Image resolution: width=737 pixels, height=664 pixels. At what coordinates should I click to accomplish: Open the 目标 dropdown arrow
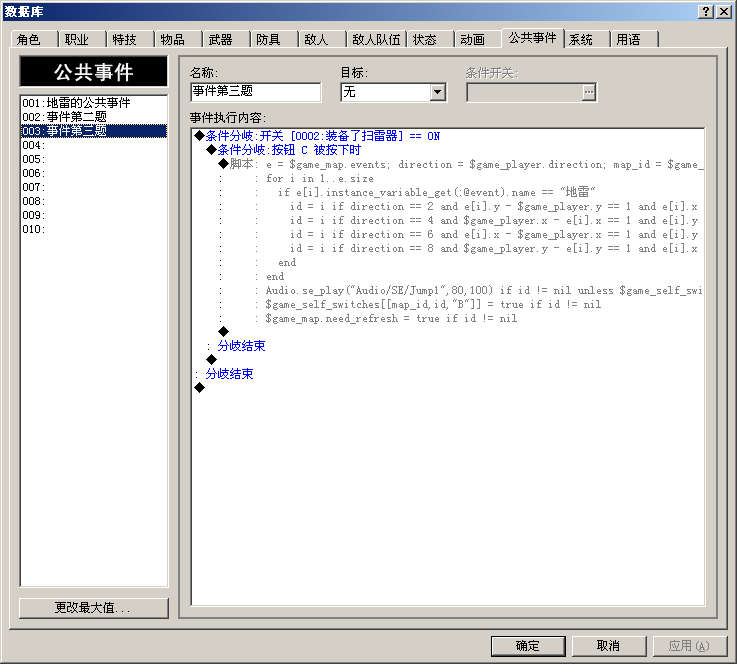click(438, 92)
